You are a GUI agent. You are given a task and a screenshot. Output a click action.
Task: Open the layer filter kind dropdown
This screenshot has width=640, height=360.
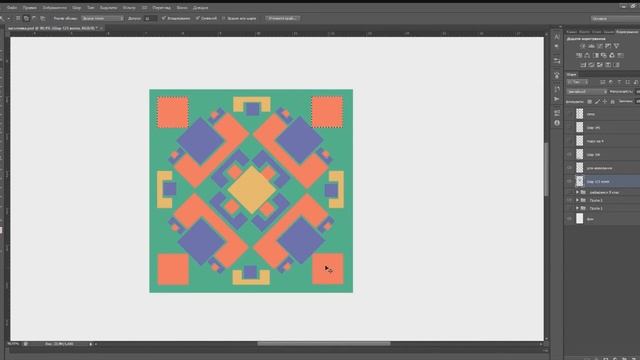[578, 82]
